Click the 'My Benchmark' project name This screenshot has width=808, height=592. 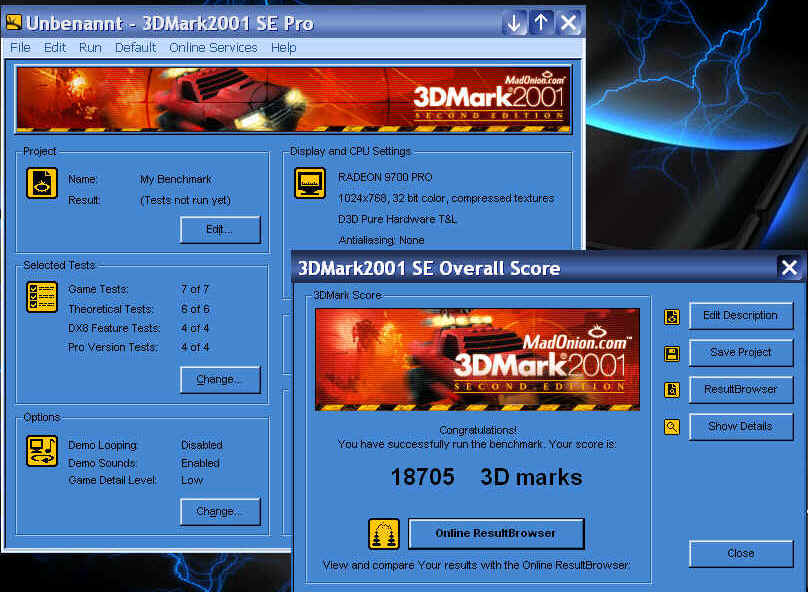[x=176, y=179]
